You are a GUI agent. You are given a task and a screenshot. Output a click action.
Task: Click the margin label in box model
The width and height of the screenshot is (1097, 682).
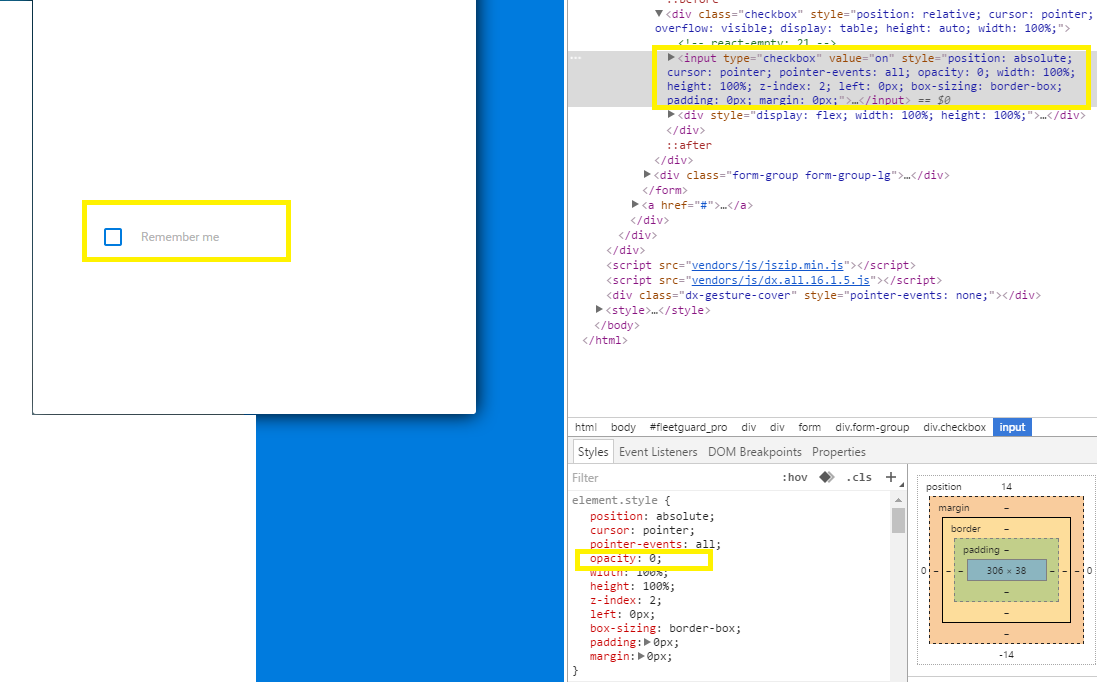tap(954, 508)
